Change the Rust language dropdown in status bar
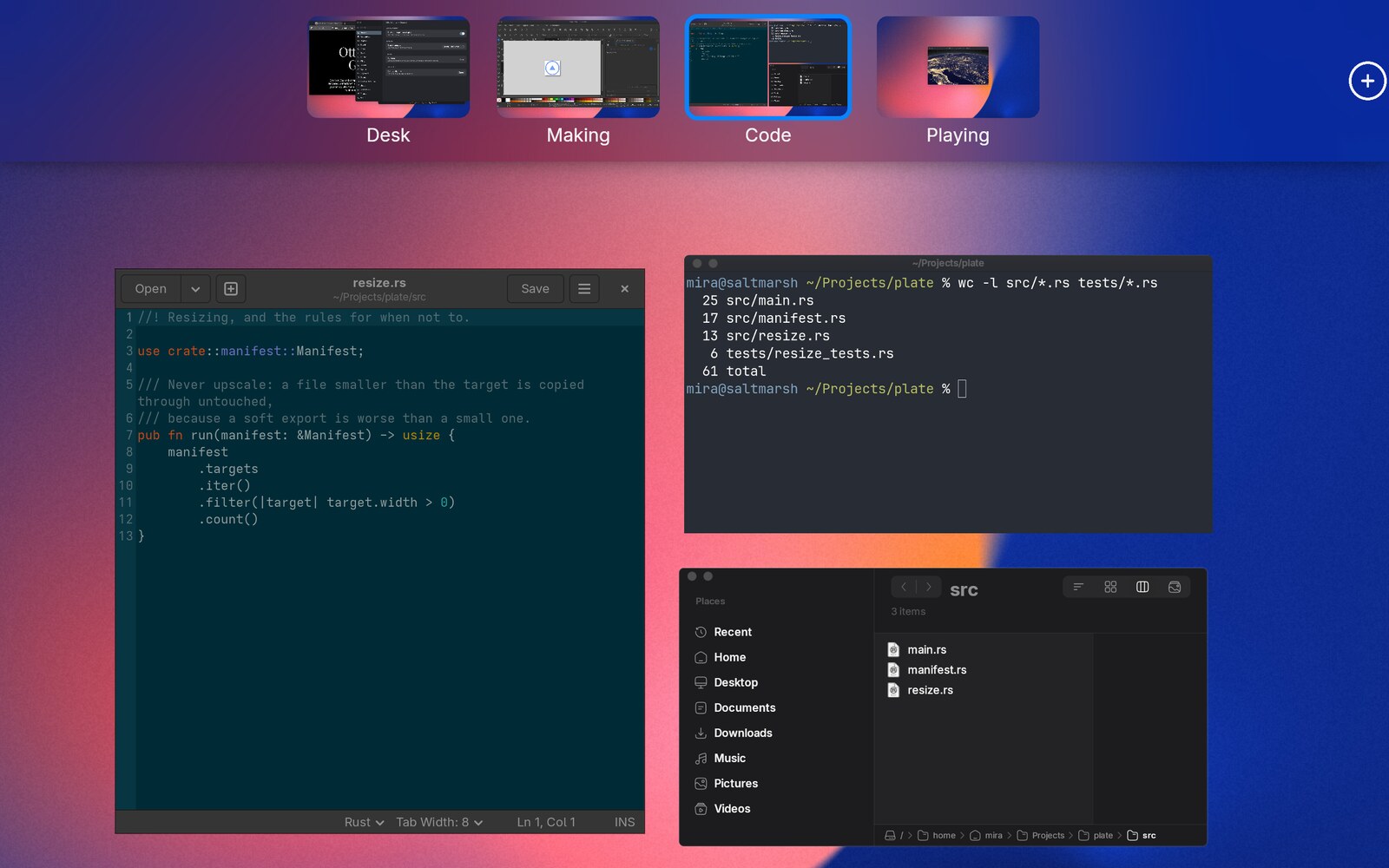Screen dimensions: 1389x868 (364, 822)
